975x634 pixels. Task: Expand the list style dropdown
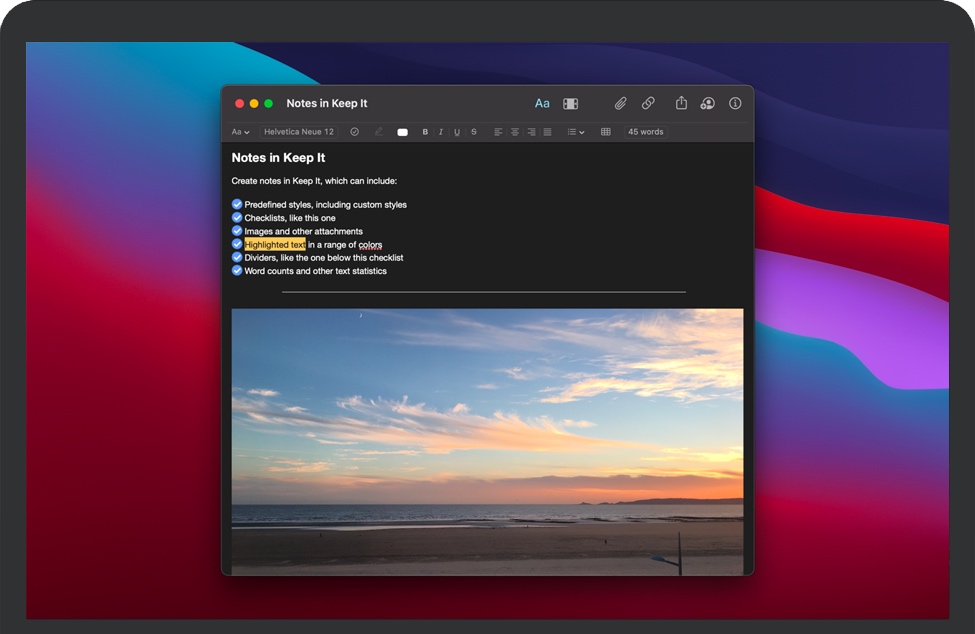(576, 132)
